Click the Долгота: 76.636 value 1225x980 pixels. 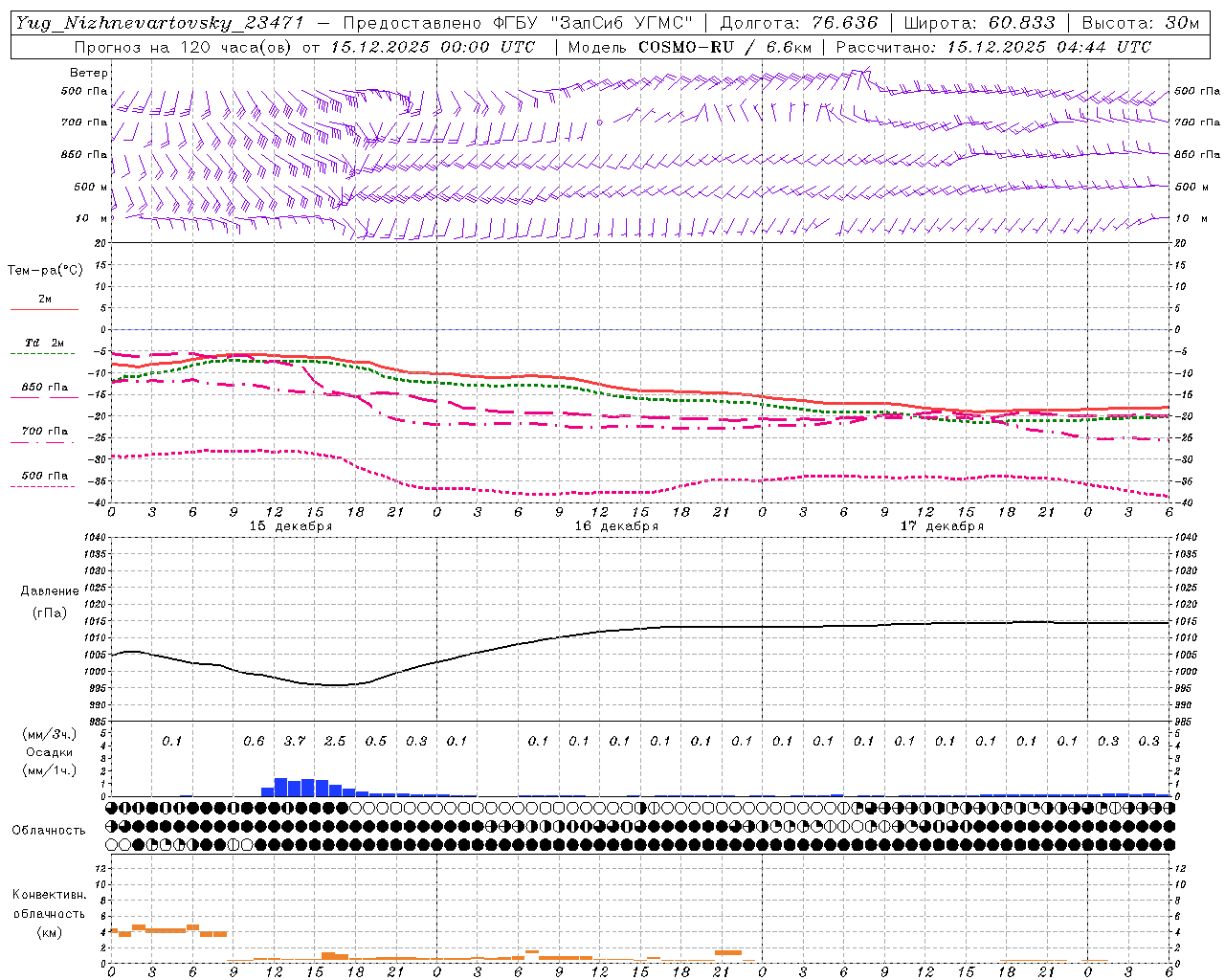coord(798,23)
